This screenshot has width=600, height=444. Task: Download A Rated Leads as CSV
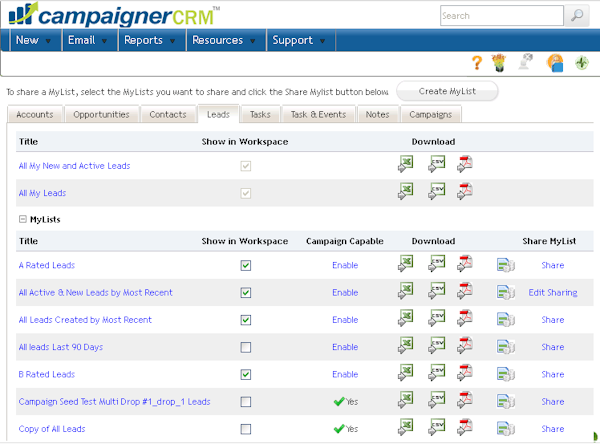click(436, 265)
